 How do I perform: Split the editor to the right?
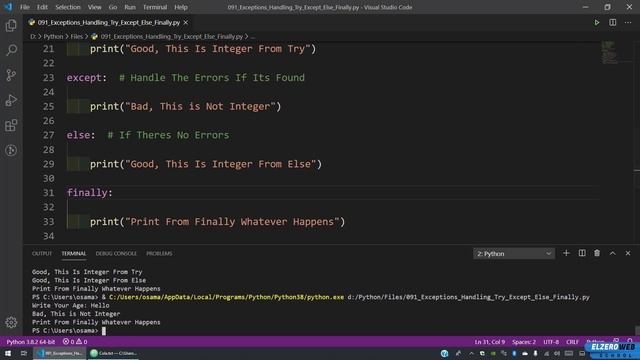pyautogui.click(x=613, y=22)
